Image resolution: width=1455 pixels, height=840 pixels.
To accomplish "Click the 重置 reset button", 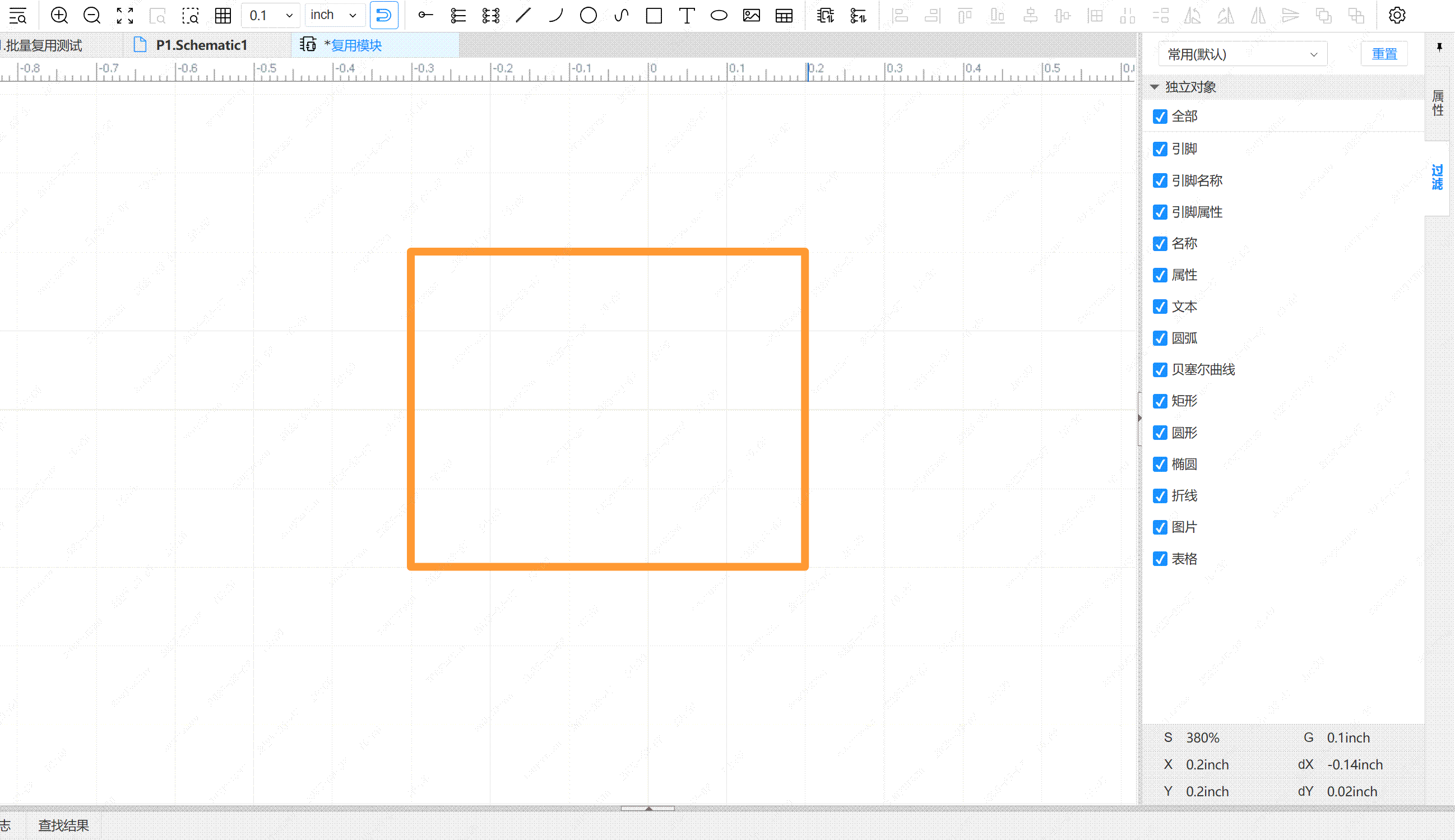I will pyautogui.click(x=1384, y=54).
